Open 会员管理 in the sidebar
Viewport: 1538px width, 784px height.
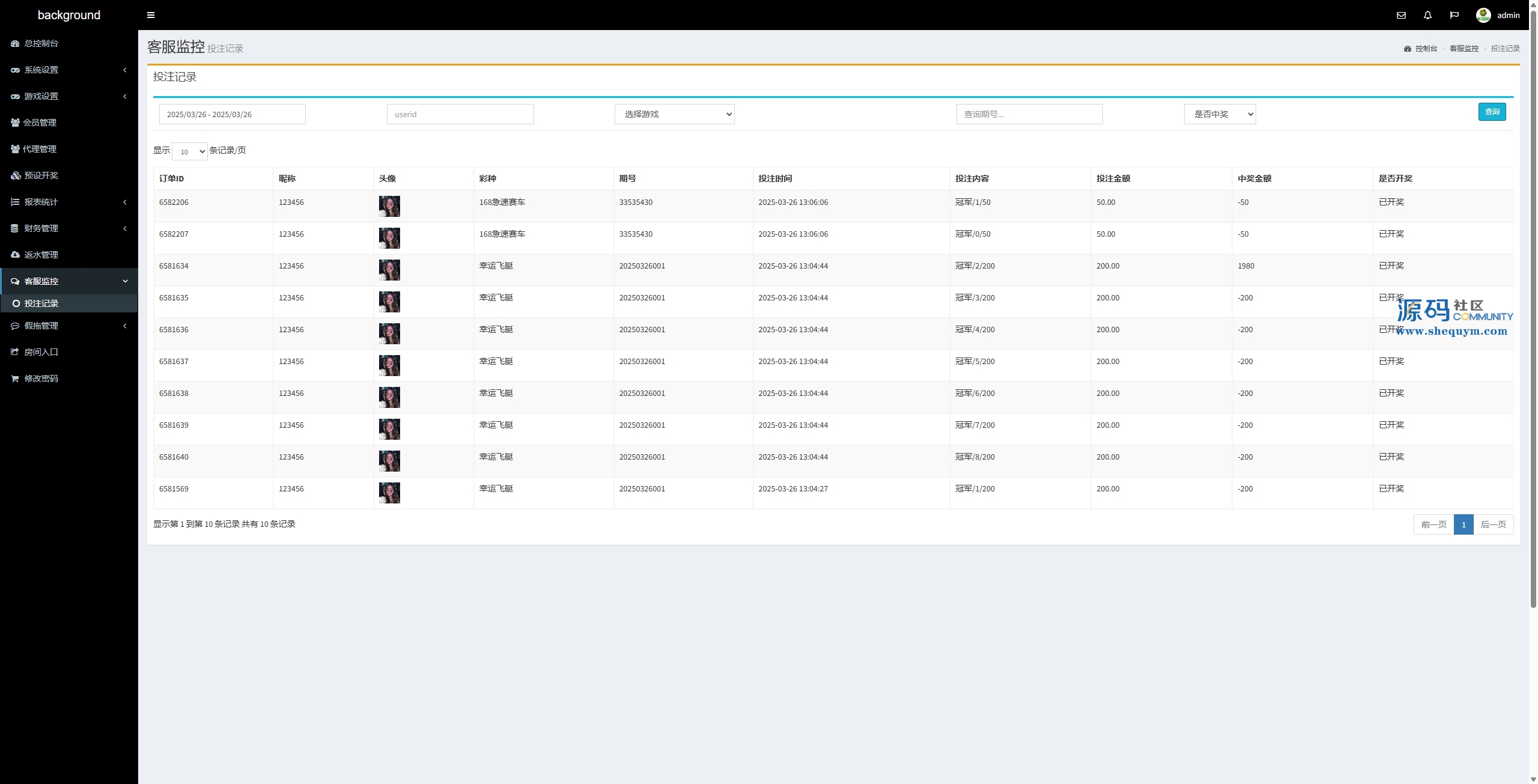(40, 123)
